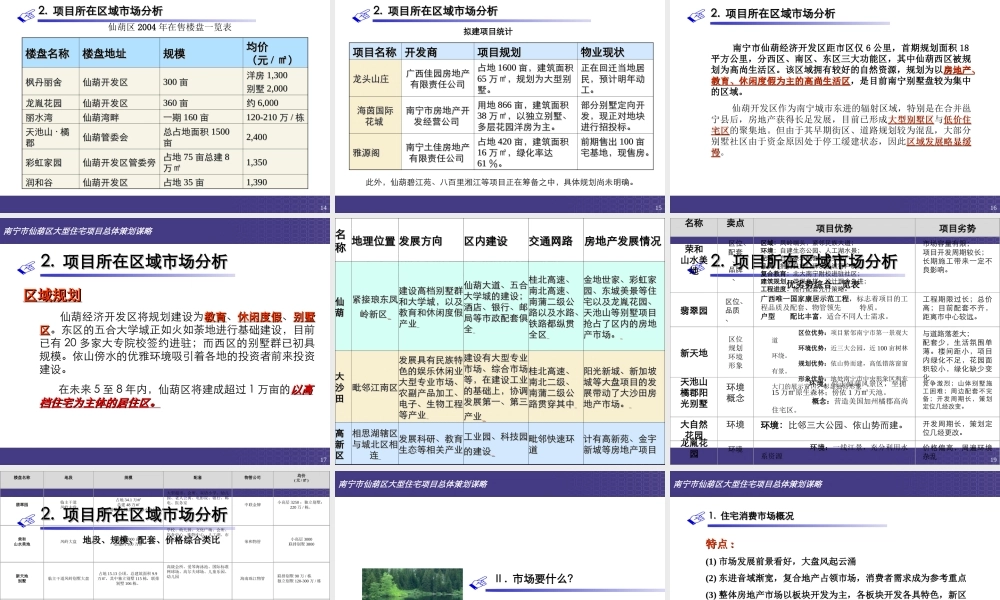Click the 地理位置 column header
Screen dimensions: 1000x600
(x=374, y=241)
